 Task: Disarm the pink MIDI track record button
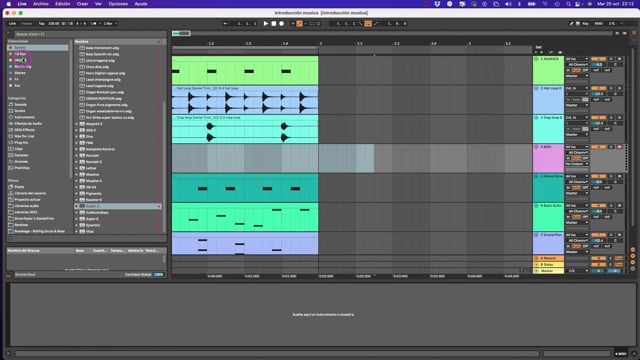click(x=619, y=147)
